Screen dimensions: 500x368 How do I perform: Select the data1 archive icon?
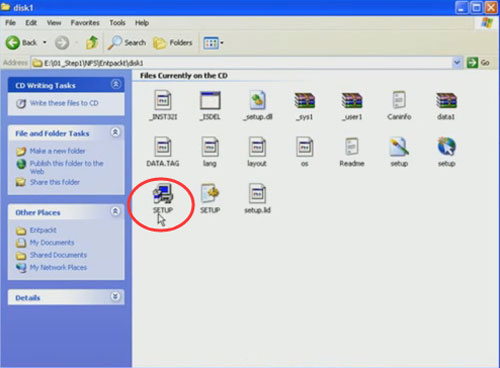(x=446, y=100)
